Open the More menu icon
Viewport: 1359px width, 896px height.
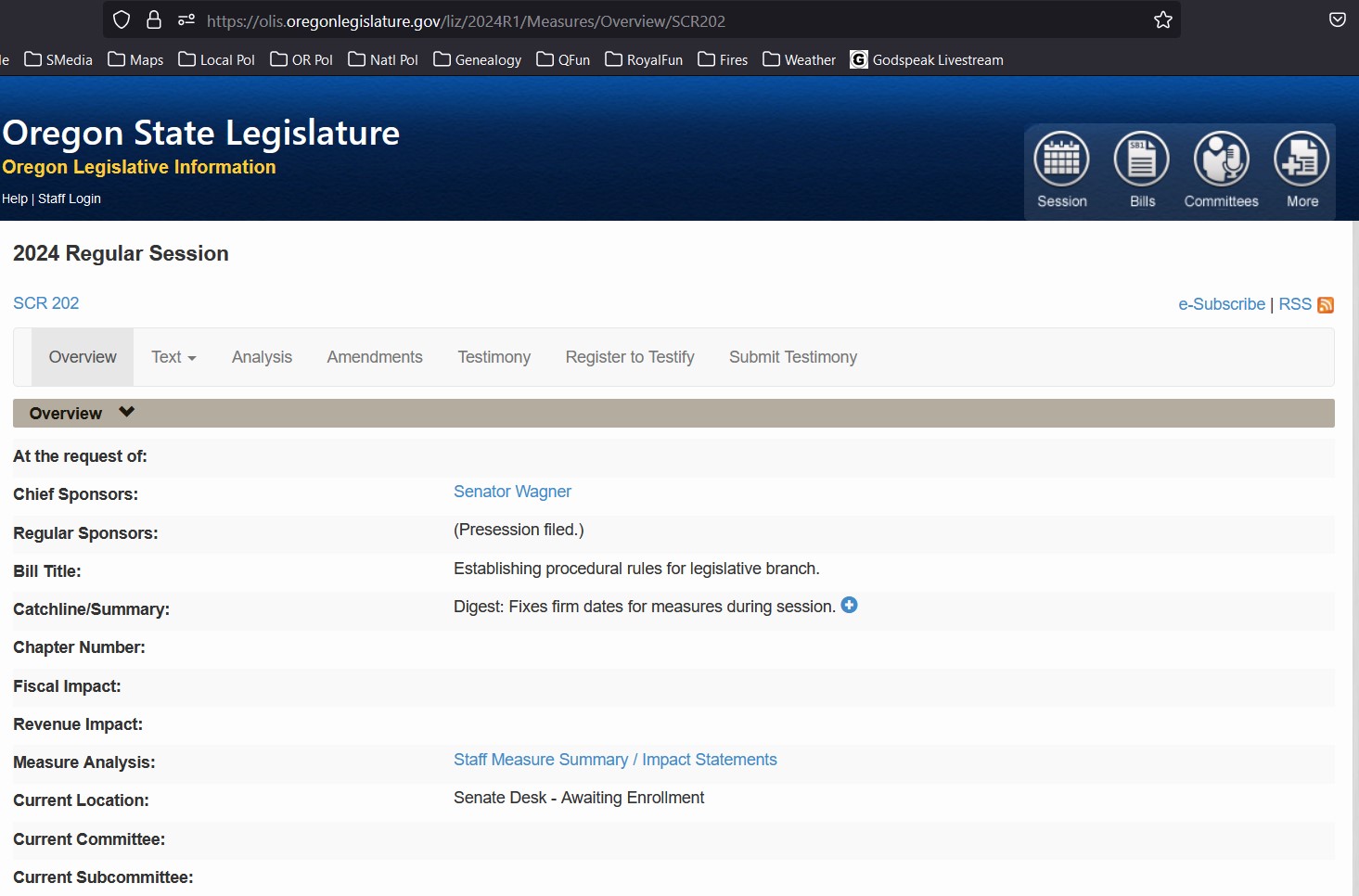[1301, 160]
